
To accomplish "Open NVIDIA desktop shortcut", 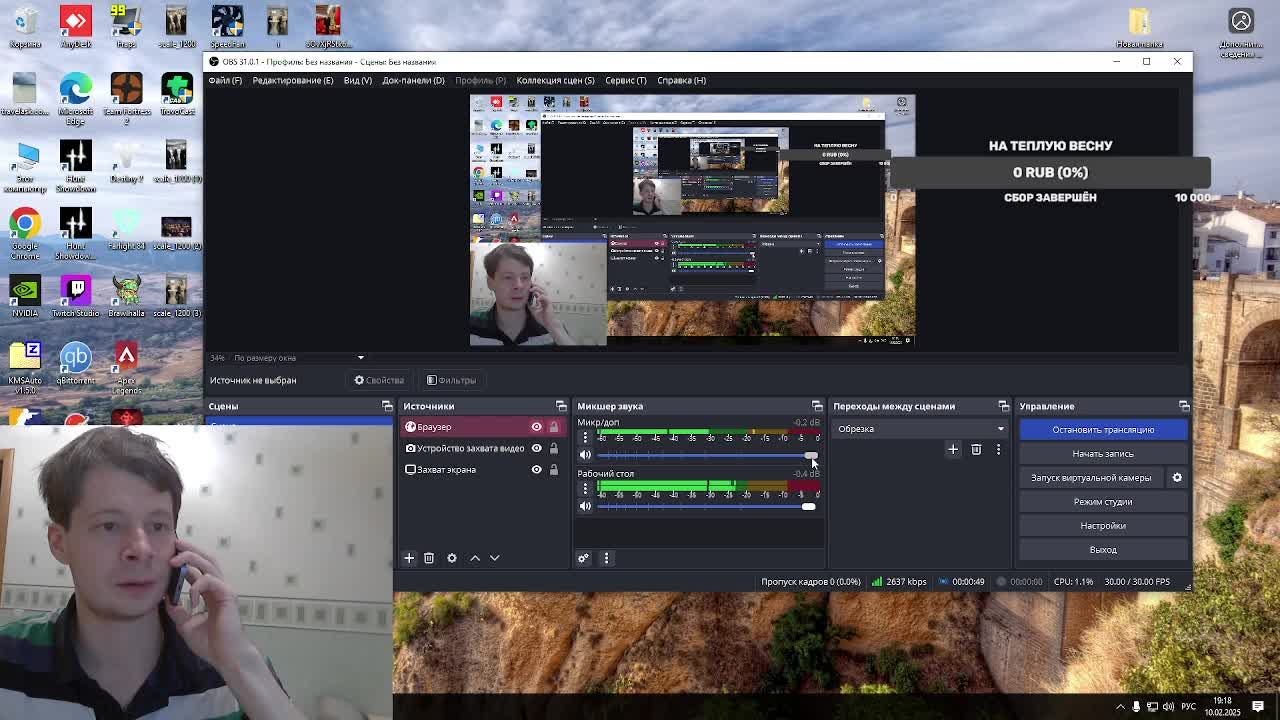I will coord(25,298).
